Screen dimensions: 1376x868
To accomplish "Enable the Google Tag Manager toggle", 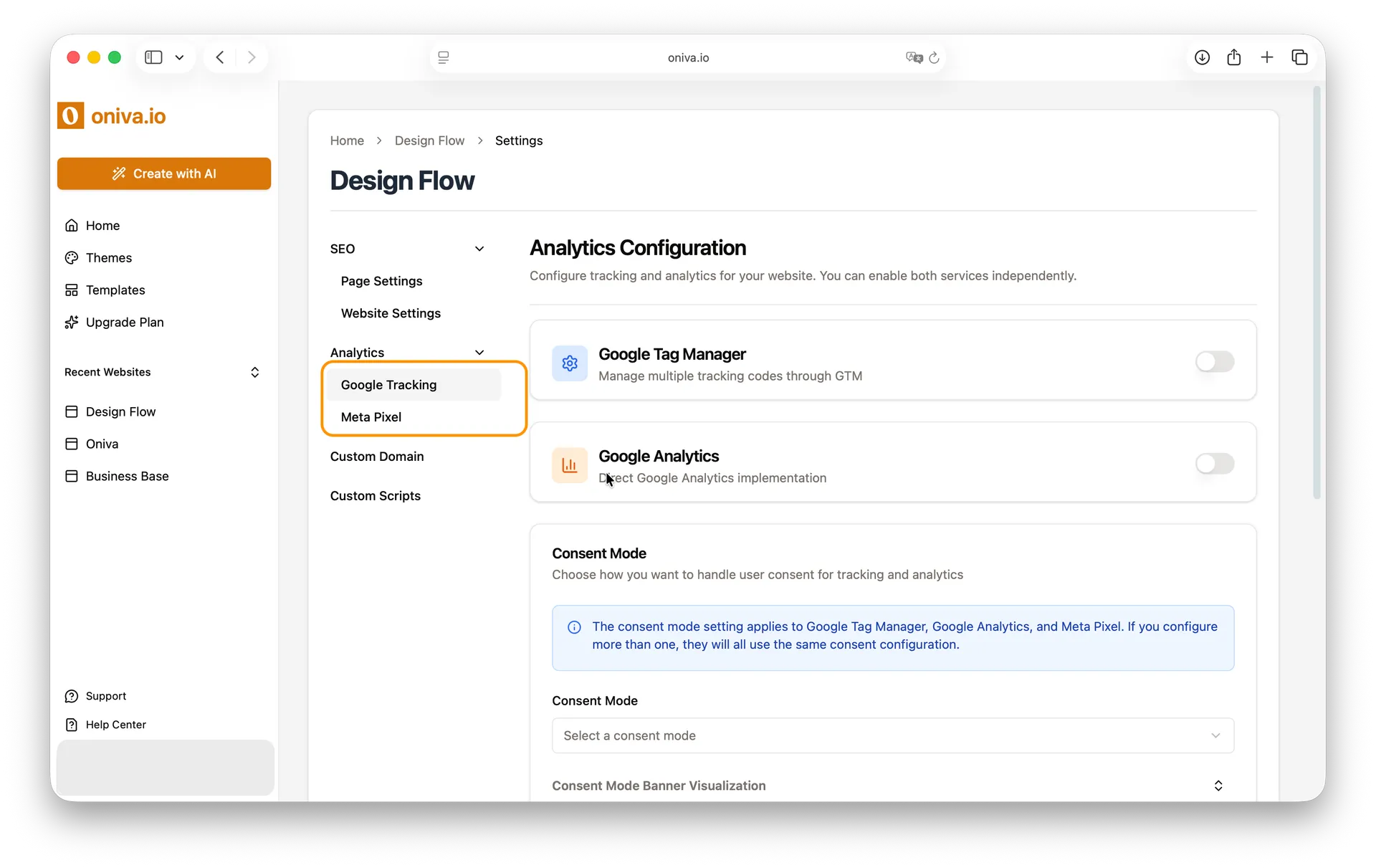I will pyautogui.click(x=1215, y=362).
